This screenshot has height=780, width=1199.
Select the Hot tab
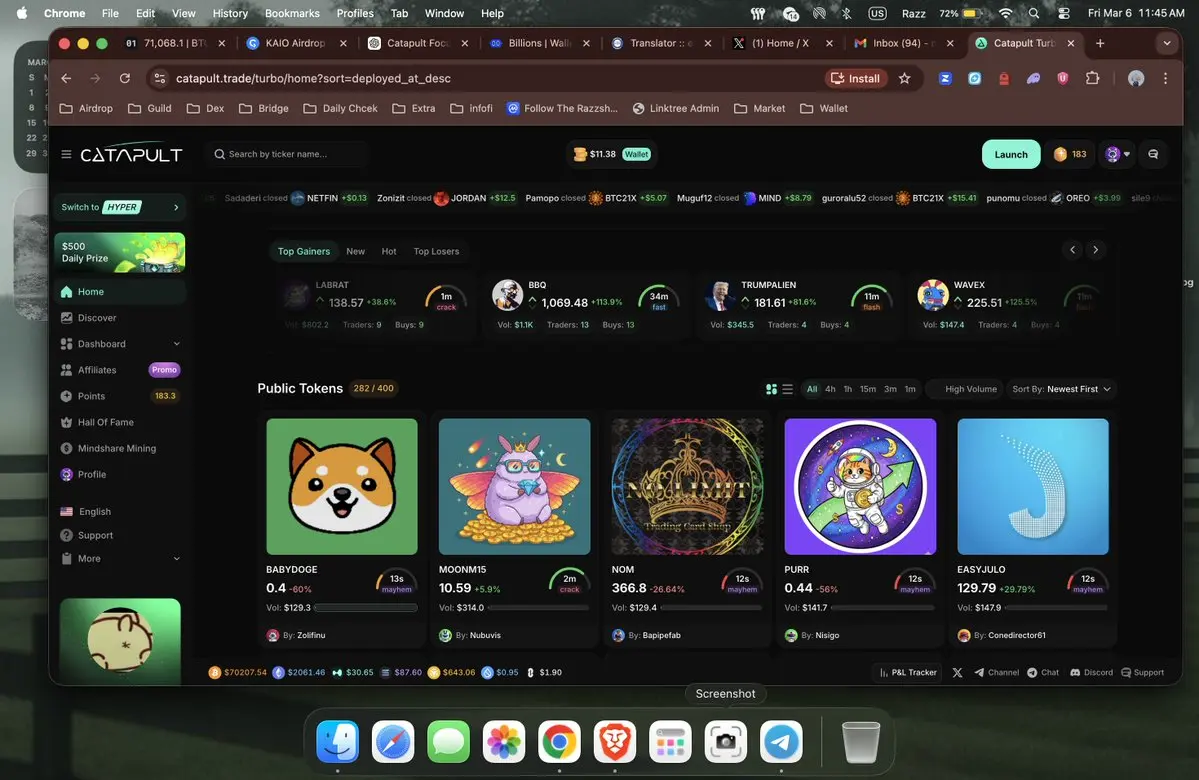point(389,252)
